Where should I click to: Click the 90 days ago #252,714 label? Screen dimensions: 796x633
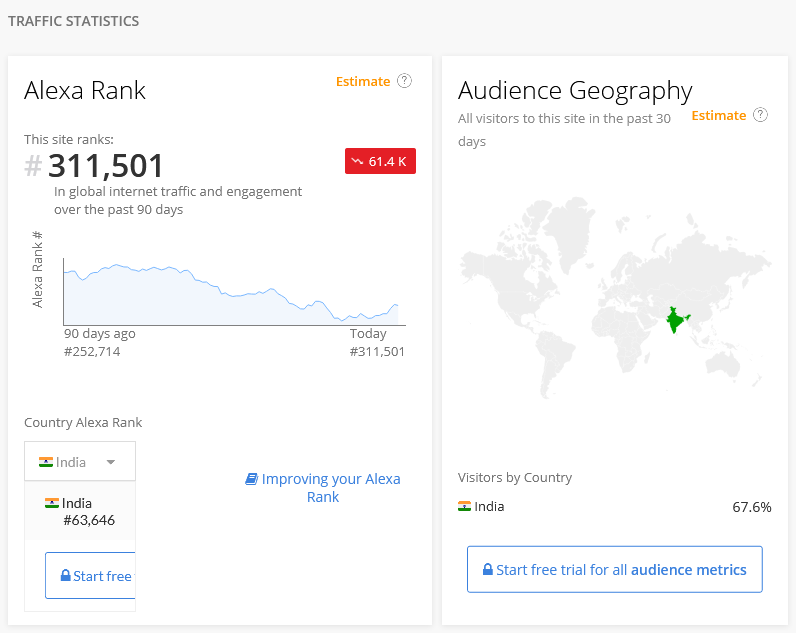pos(100,342)
